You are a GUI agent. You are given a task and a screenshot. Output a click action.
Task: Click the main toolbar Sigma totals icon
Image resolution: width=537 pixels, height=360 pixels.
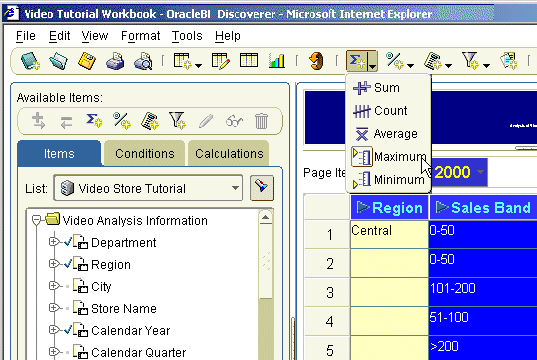pyautogui.click(x=357, y=61)
